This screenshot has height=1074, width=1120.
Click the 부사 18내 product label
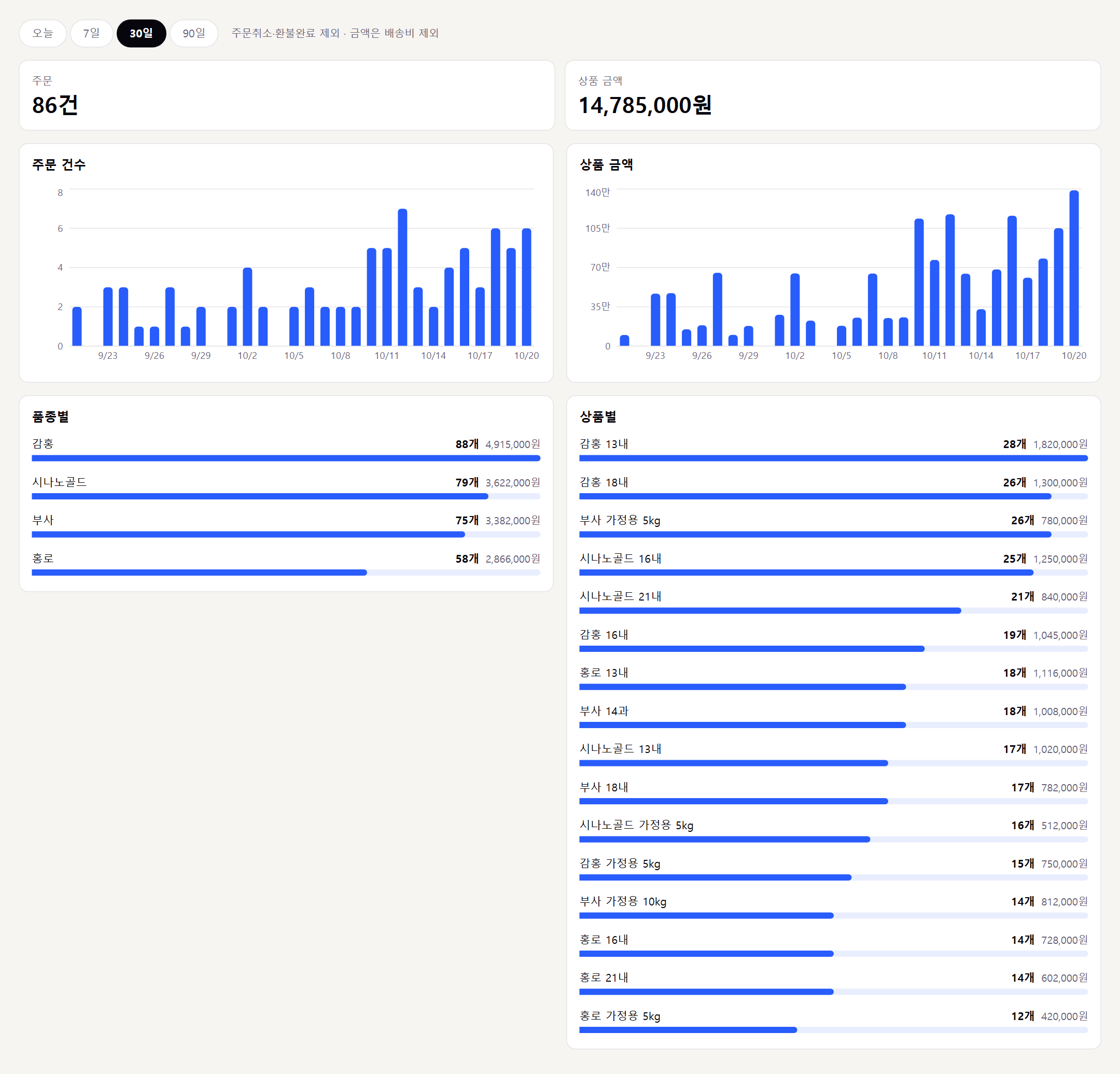coord(604,787)
